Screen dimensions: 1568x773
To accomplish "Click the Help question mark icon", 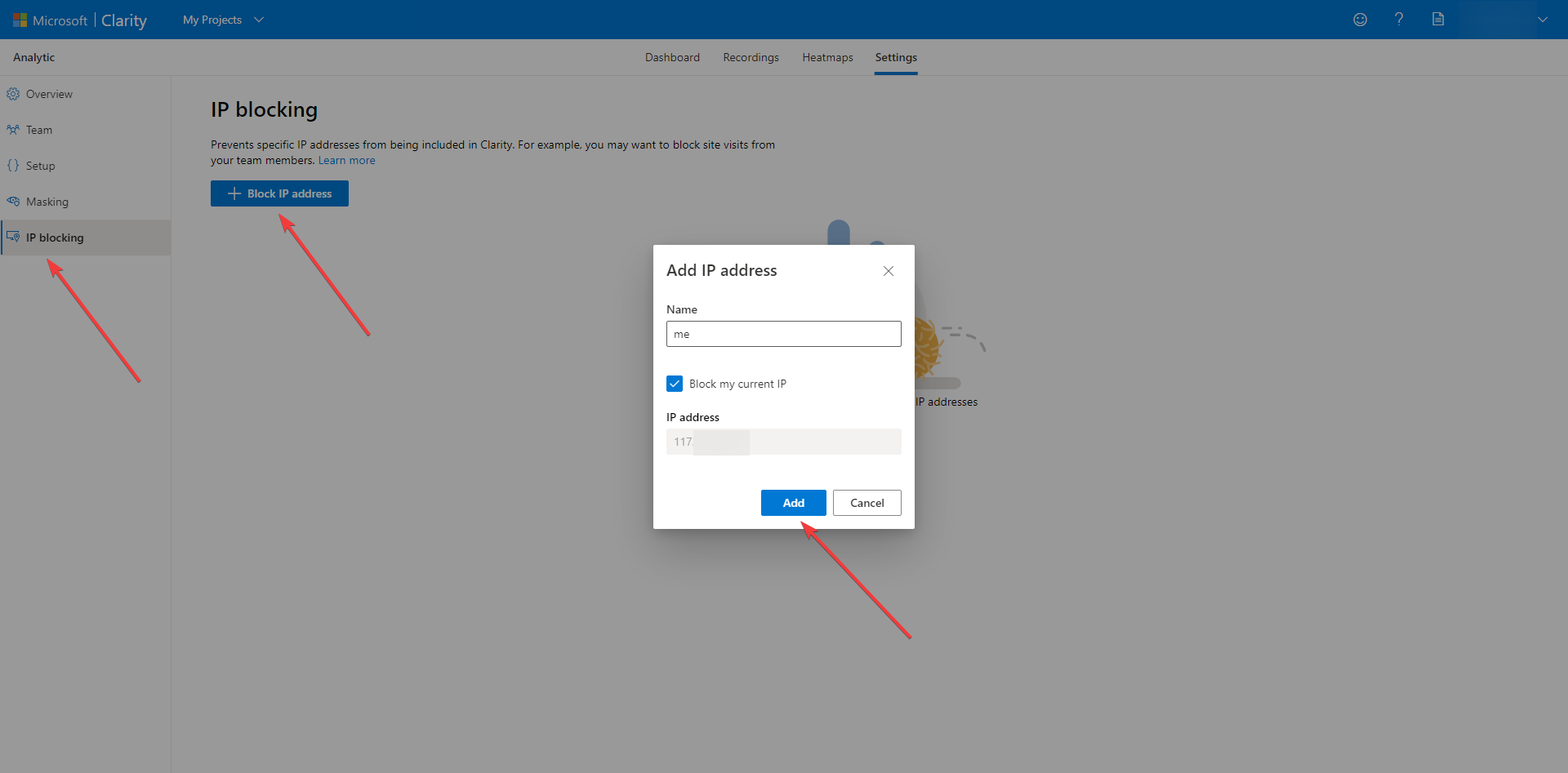I will click(1399, 19).
